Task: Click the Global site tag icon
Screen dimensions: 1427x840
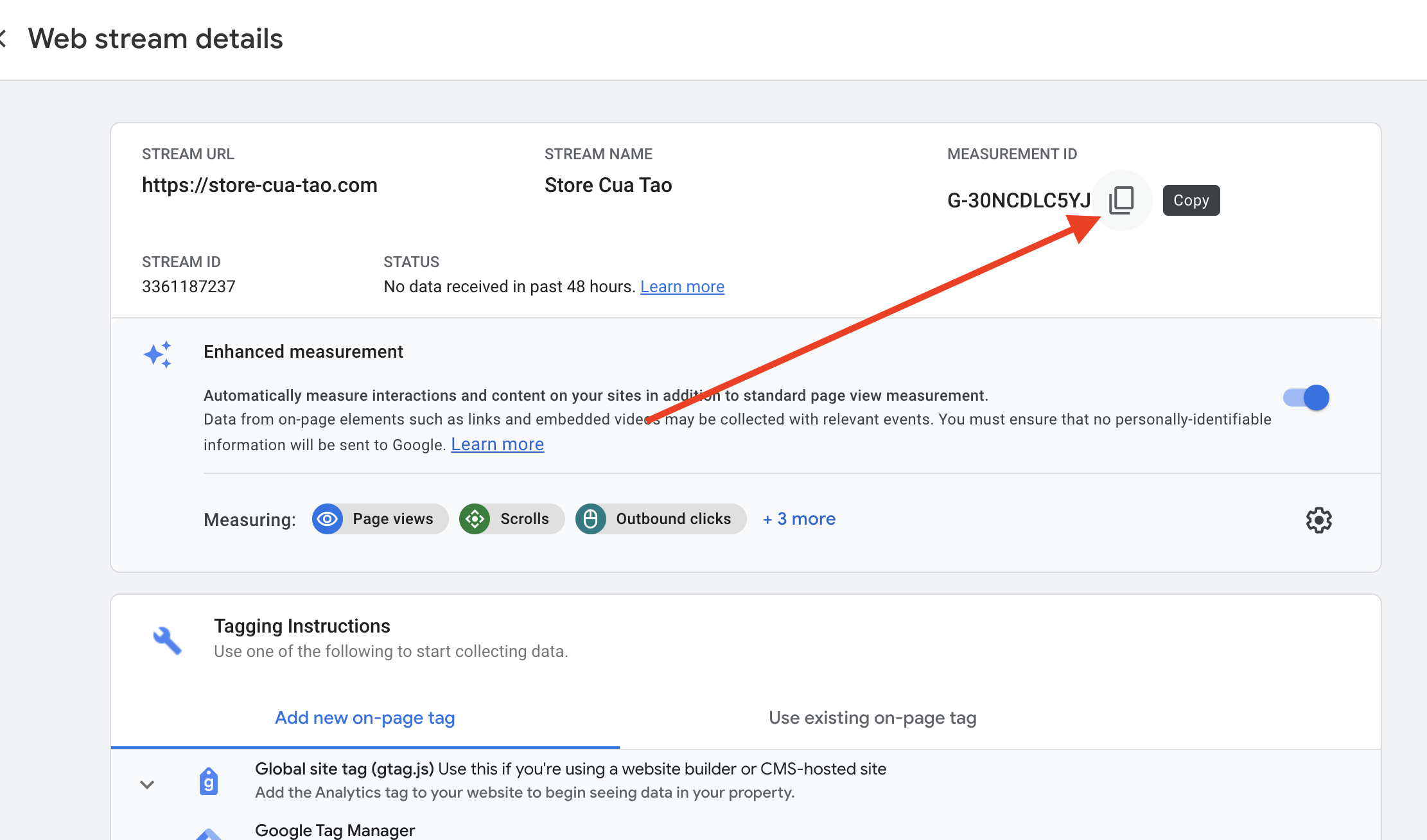Action: [x=209, y=782]
